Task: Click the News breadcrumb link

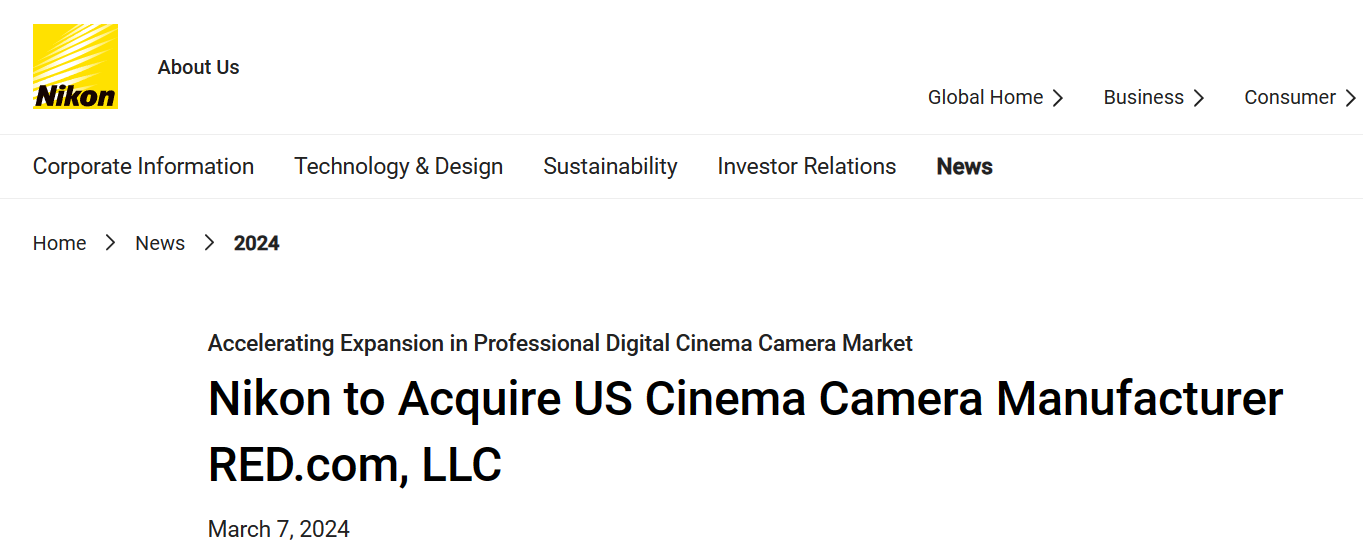Action: pos(160,243)
